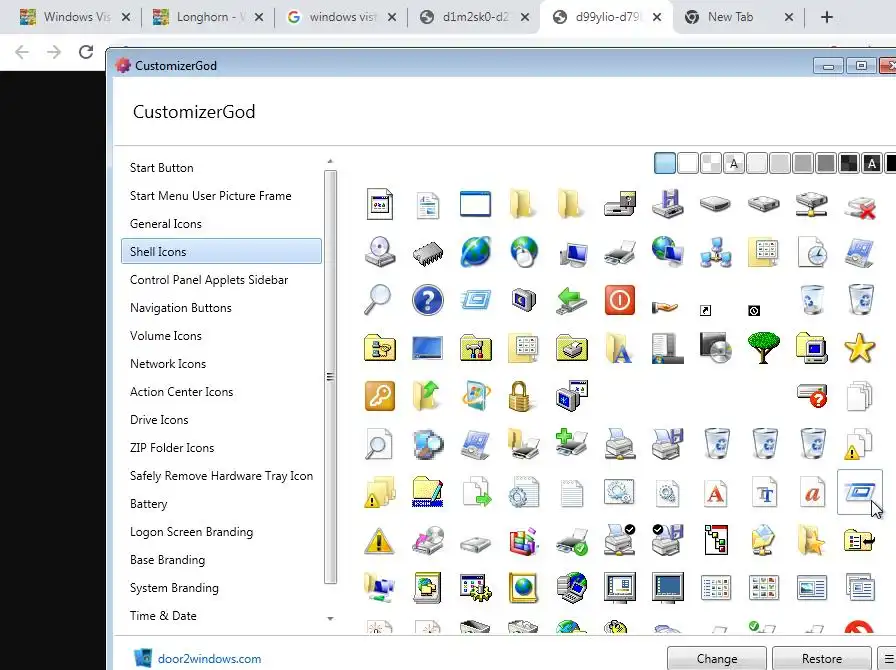Reload the browser page
The image size is (896, 670).
click(x=86, y=52)
